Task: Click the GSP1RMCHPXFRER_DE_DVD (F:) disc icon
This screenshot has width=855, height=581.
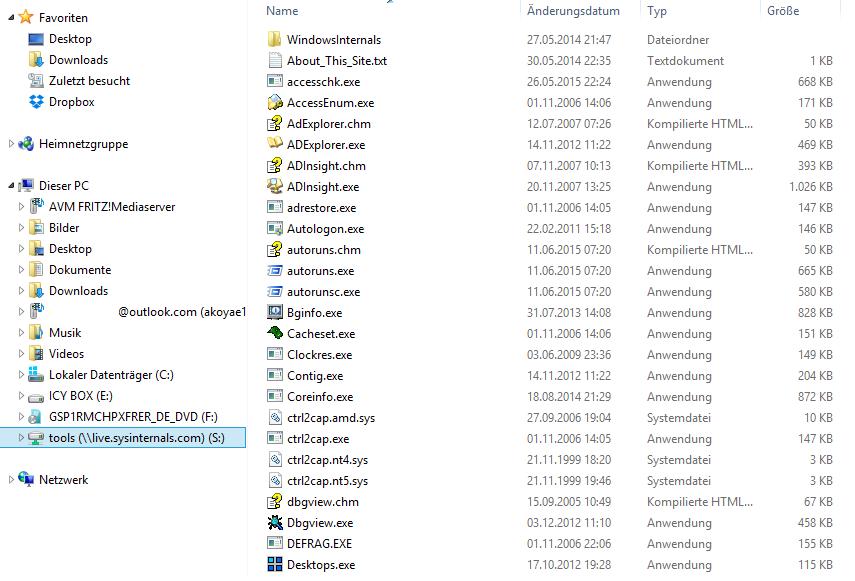Action: tap(36, 416)
